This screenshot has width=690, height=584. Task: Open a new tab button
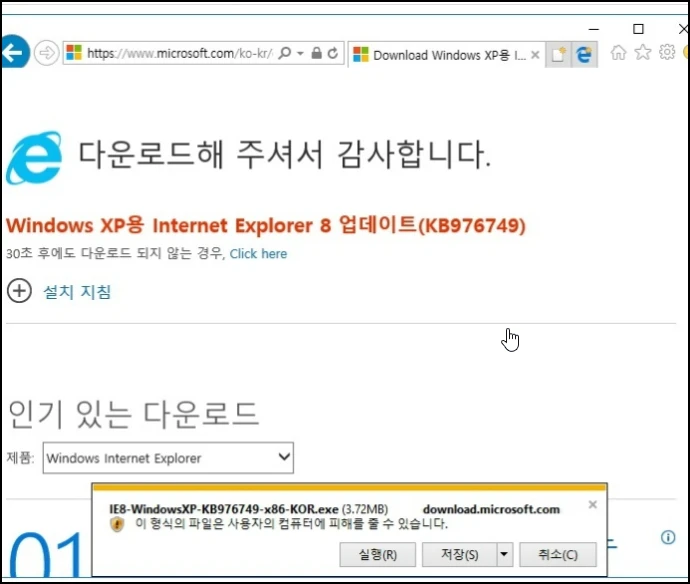click(x=558, y=55)
